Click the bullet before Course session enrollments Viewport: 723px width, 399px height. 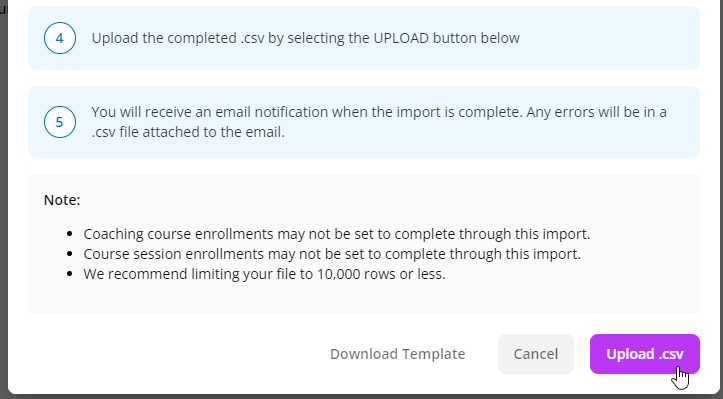(70, 254)
